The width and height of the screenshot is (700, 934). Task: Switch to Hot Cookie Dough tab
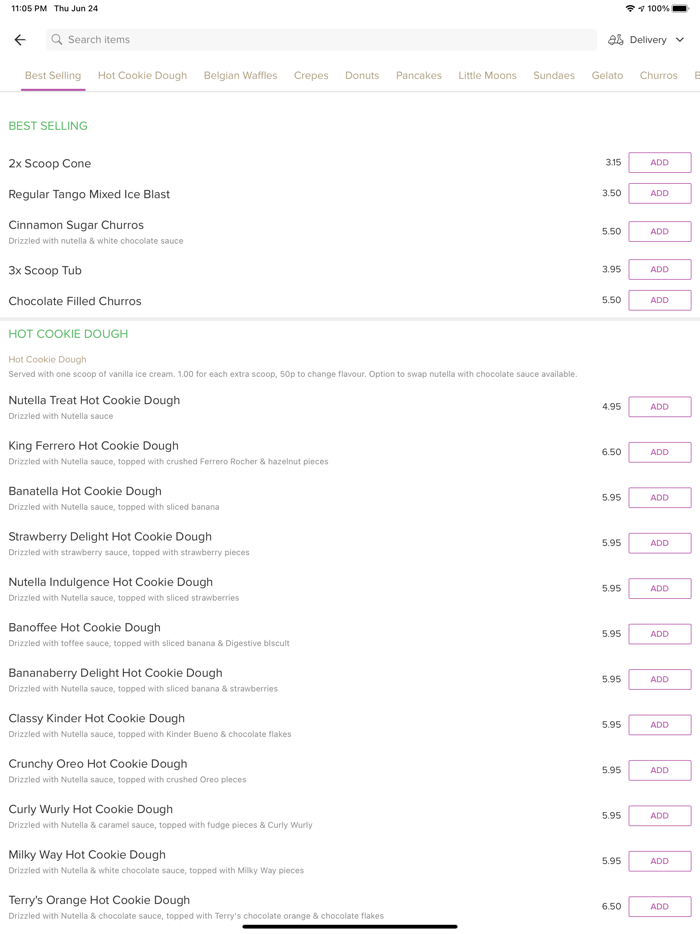(x=142, y=76)
